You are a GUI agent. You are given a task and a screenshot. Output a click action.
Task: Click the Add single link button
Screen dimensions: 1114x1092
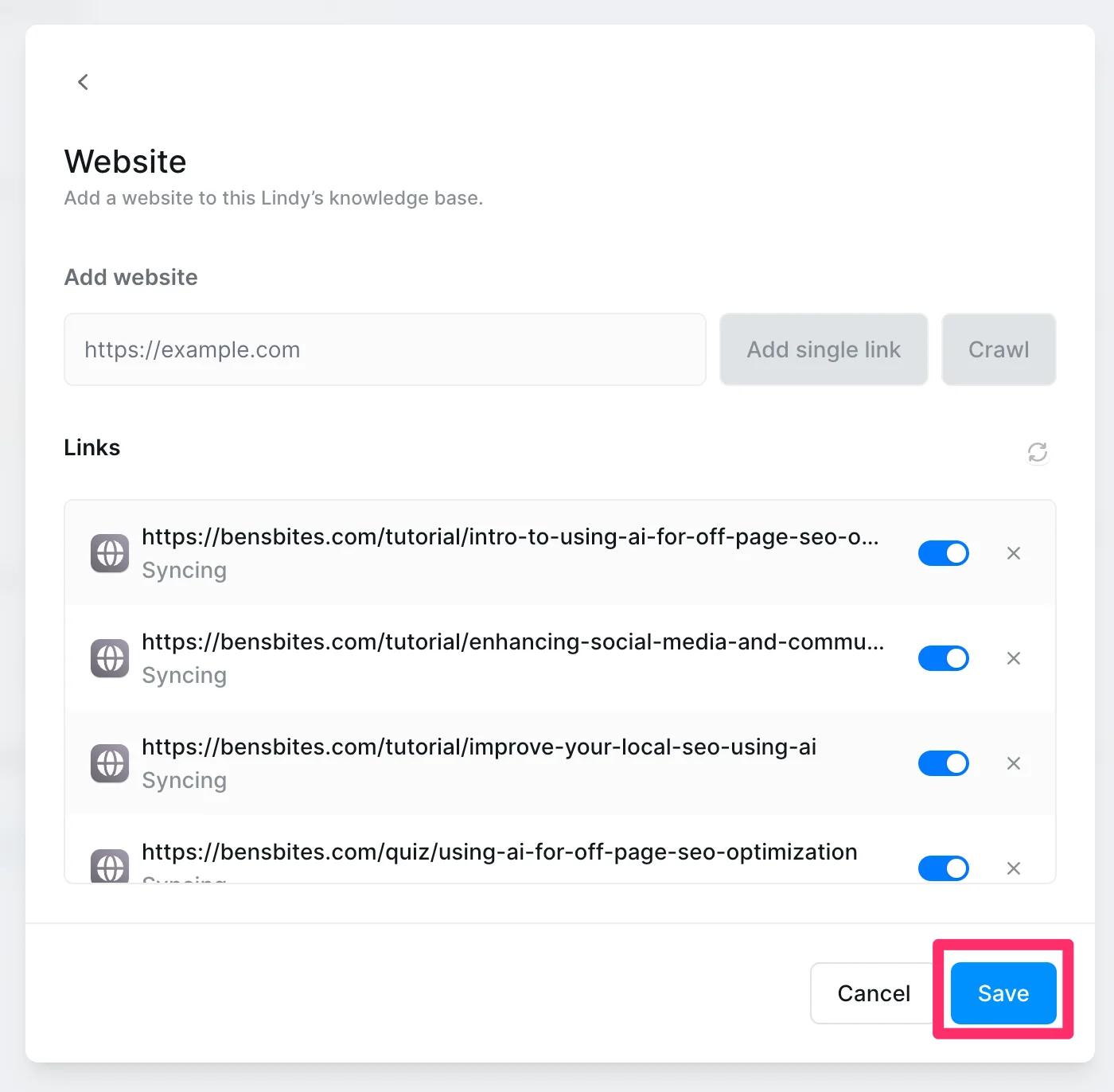[x=824, y=349]
